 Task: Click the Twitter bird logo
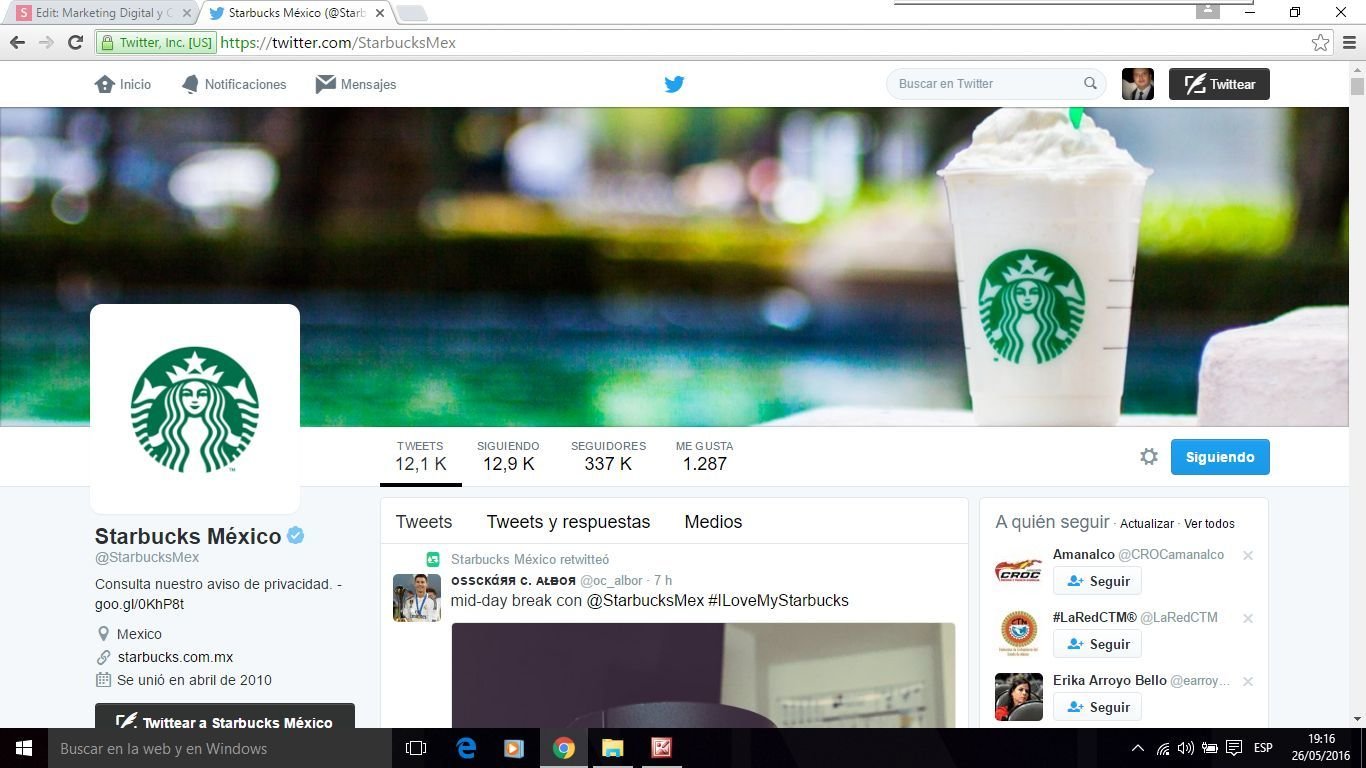coord(674,84)
